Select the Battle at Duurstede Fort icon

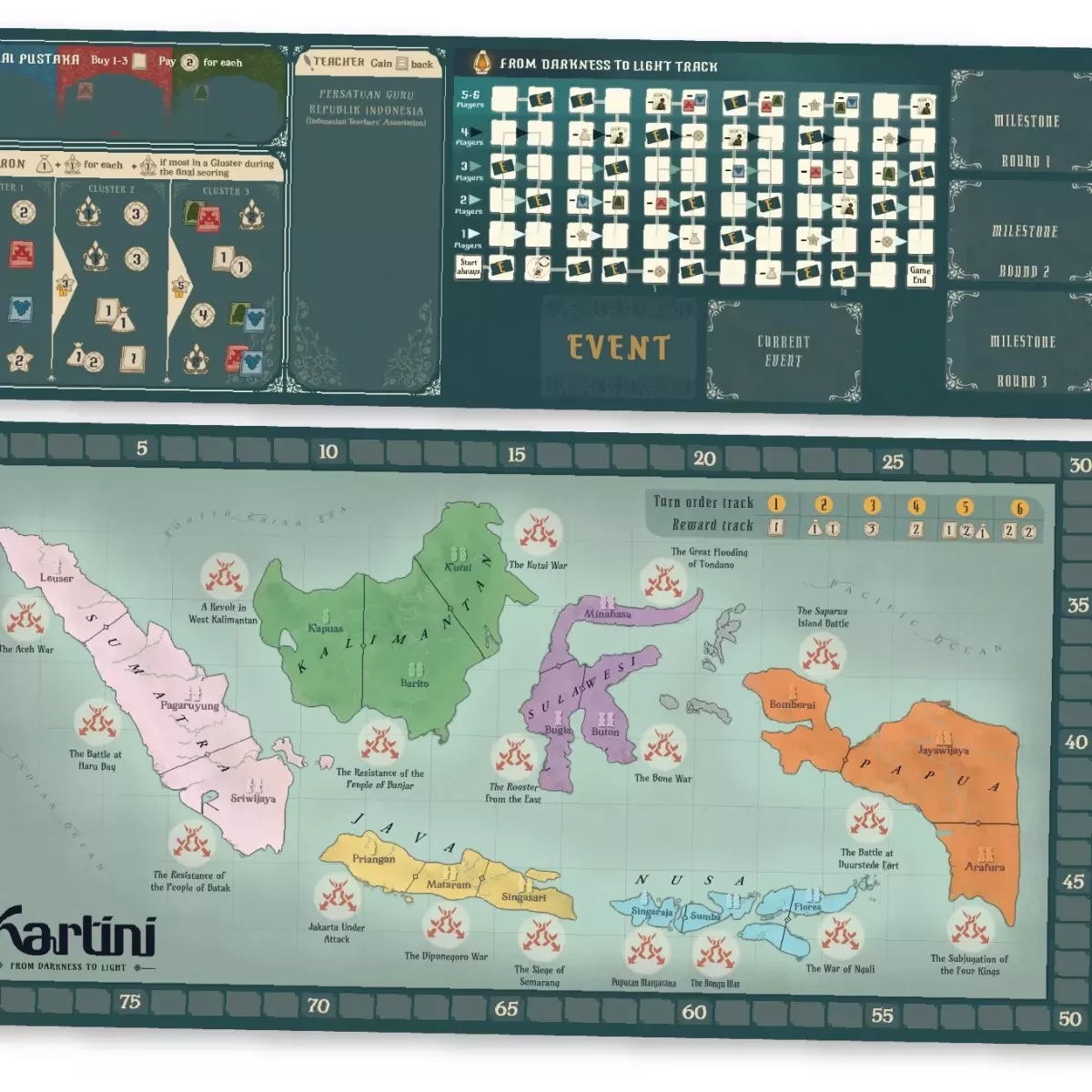click(x=869, y=821)
